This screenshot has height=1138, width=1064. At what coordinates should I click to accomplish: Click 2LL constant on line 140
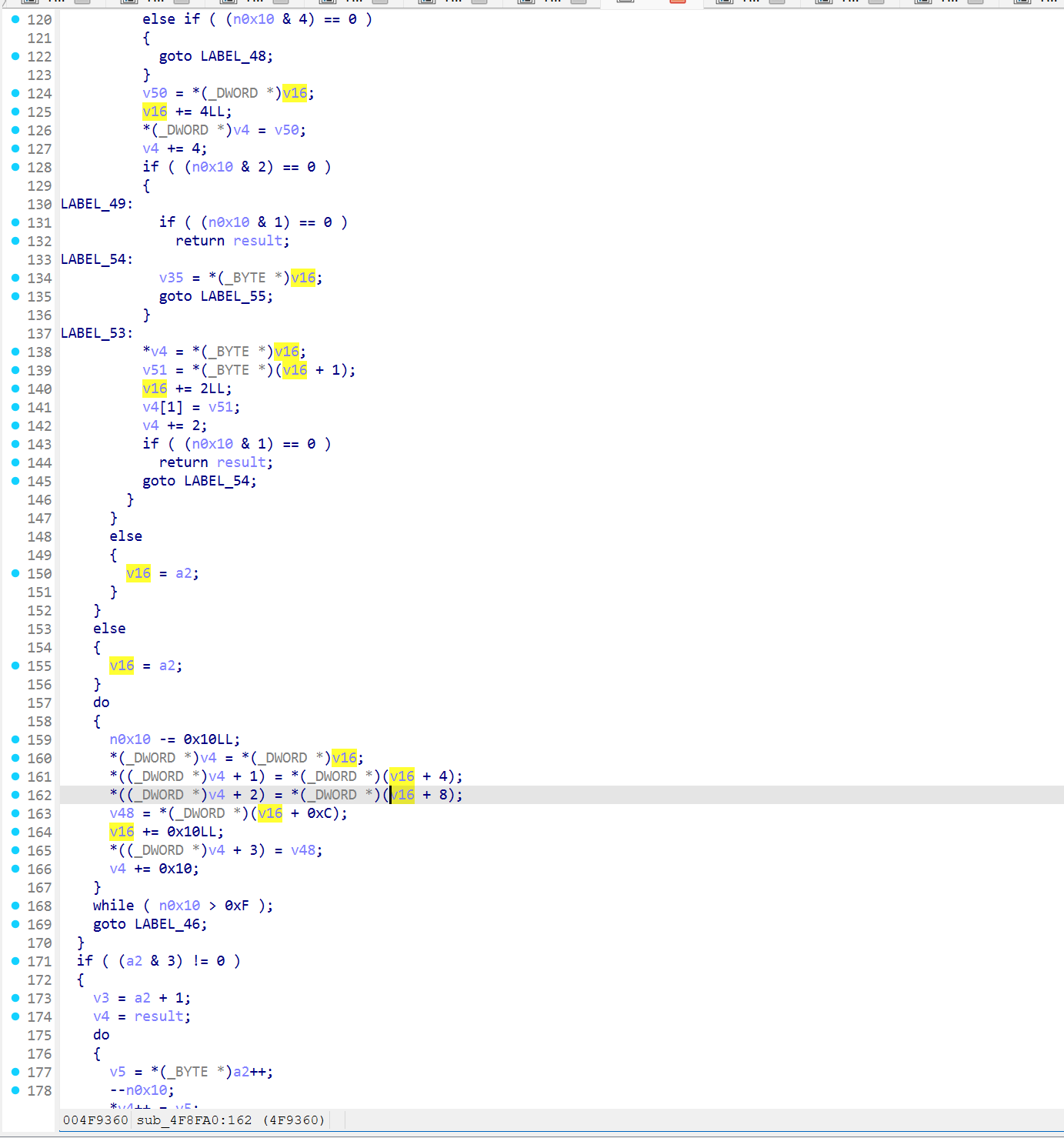click(213, 389)
